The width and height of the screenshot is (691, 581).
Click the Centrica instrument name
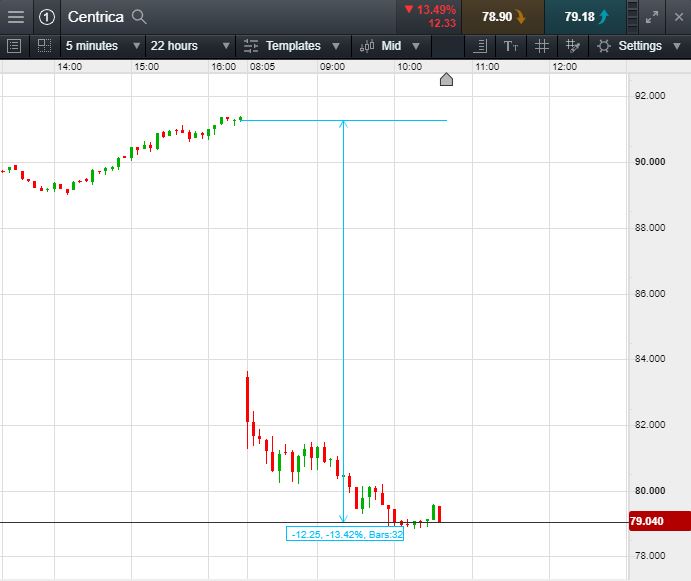96,17
